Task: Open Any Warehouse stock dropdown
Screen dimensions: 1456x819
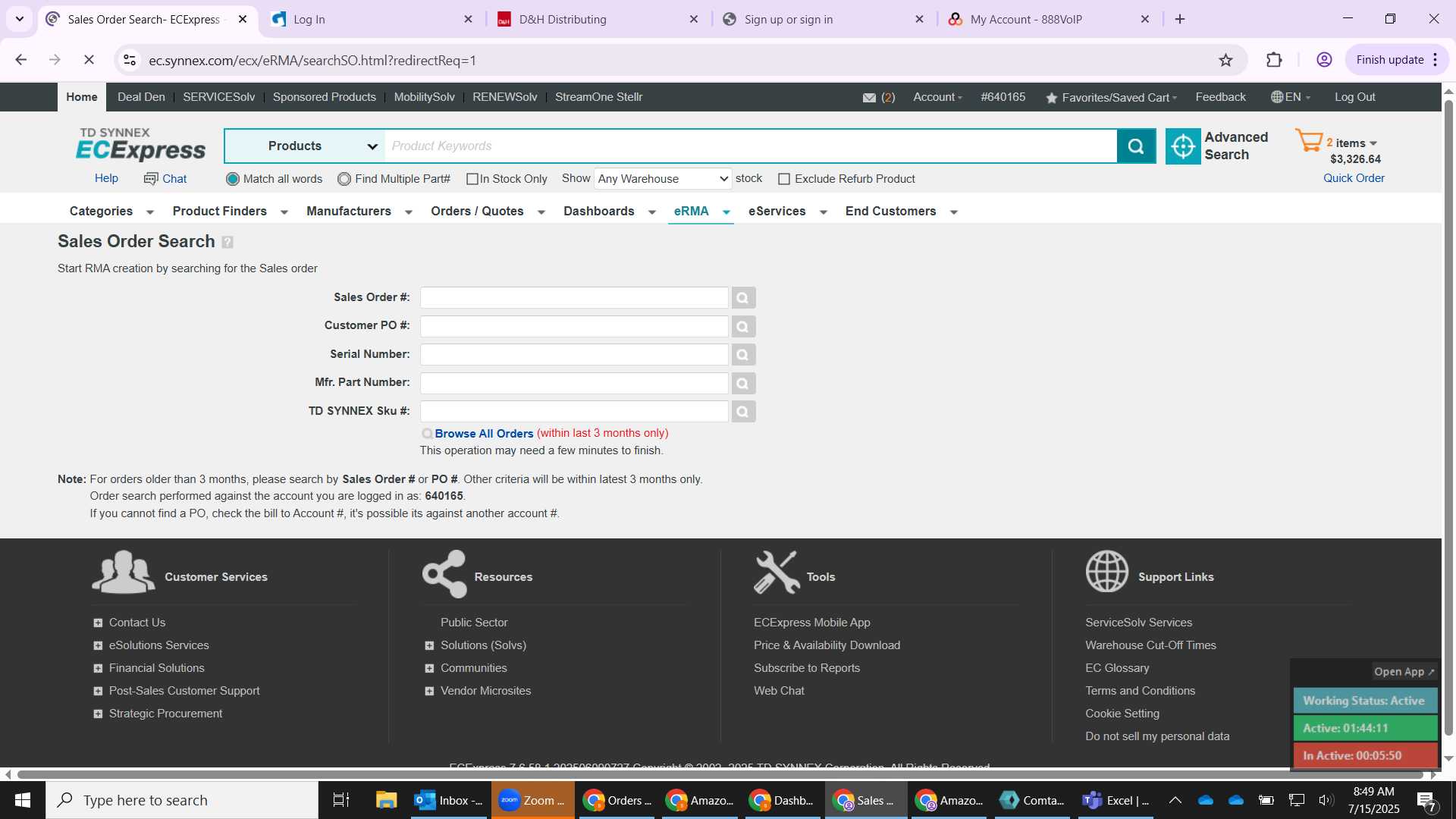Action: point(663,179)
